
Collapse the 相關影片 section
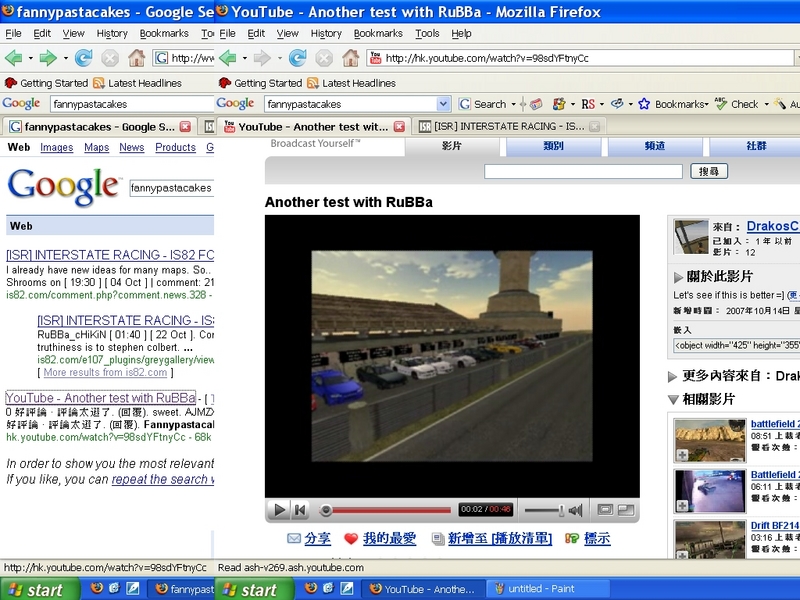click(673, 399)
